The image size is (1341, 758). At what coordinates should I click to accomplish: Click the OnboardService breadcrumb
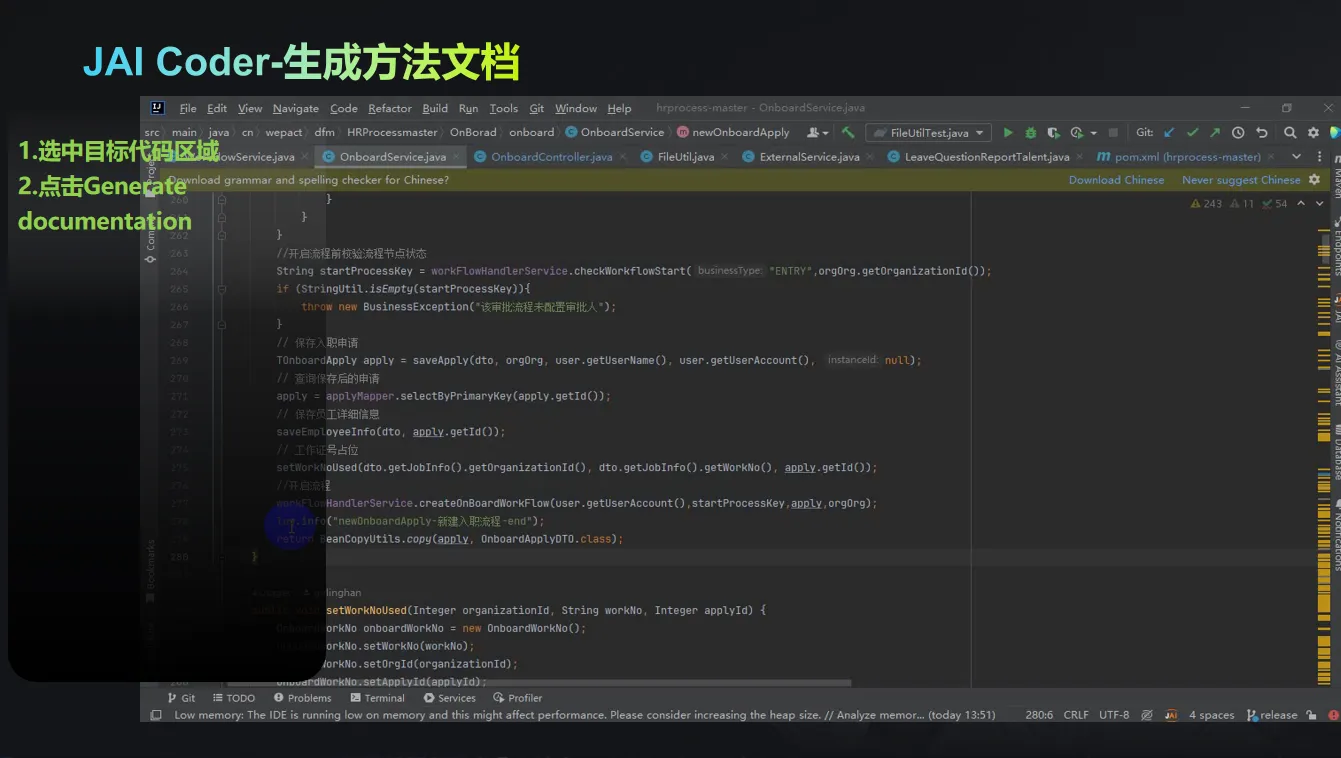click(615, 132)
